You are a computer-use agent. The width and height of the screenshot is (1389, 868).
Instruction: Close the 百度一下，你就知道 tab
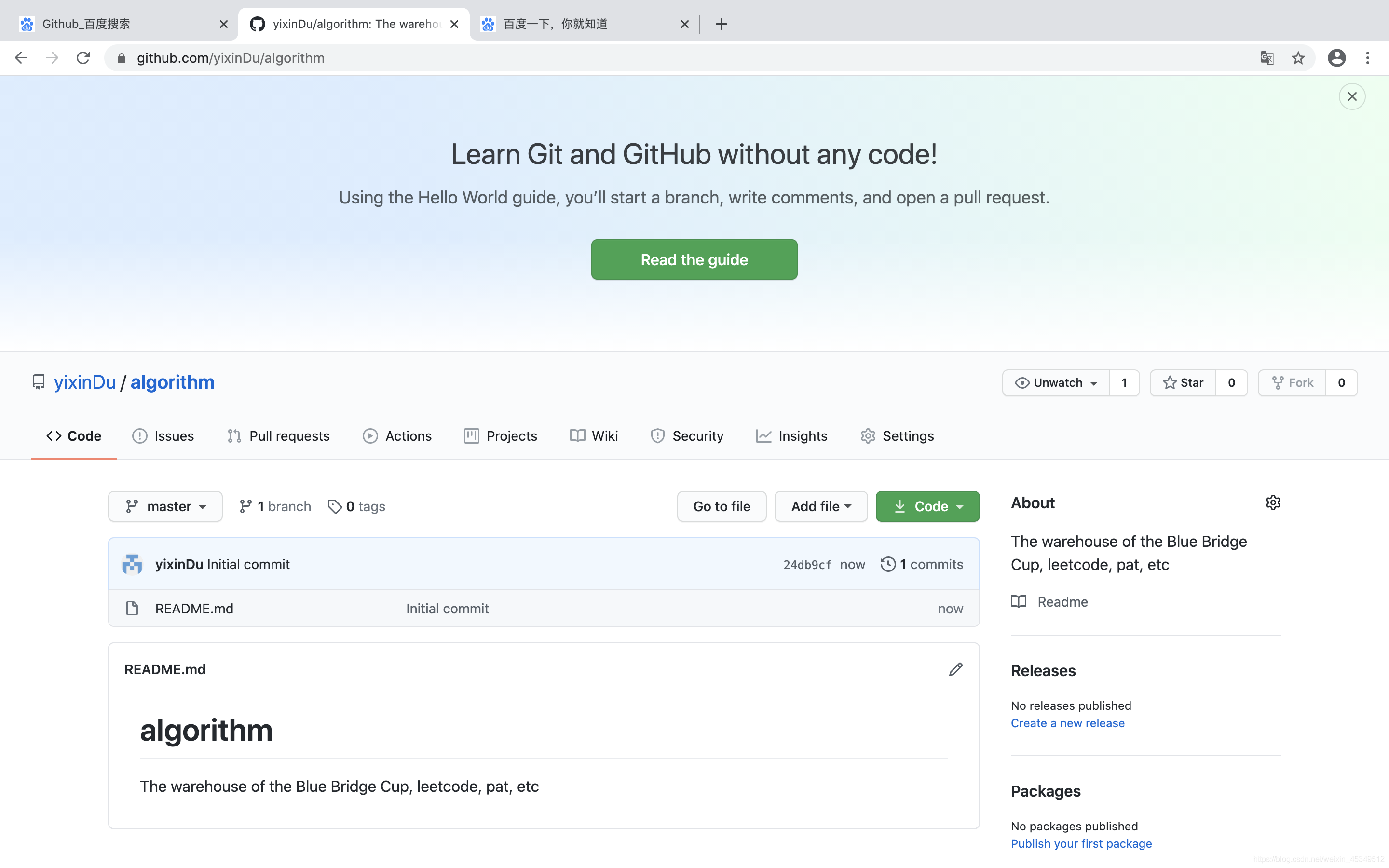tap(685, 24)
